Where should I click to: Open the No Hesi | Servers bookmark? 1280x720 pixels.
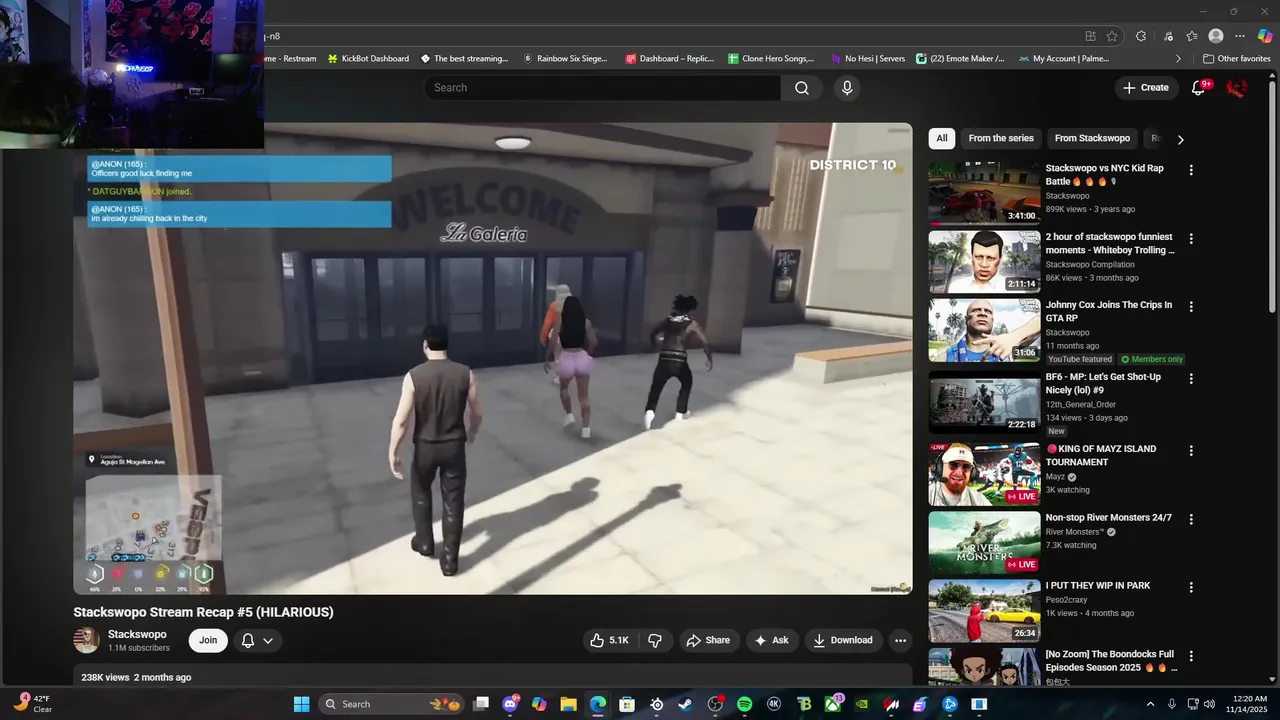[x=868, y=59]
